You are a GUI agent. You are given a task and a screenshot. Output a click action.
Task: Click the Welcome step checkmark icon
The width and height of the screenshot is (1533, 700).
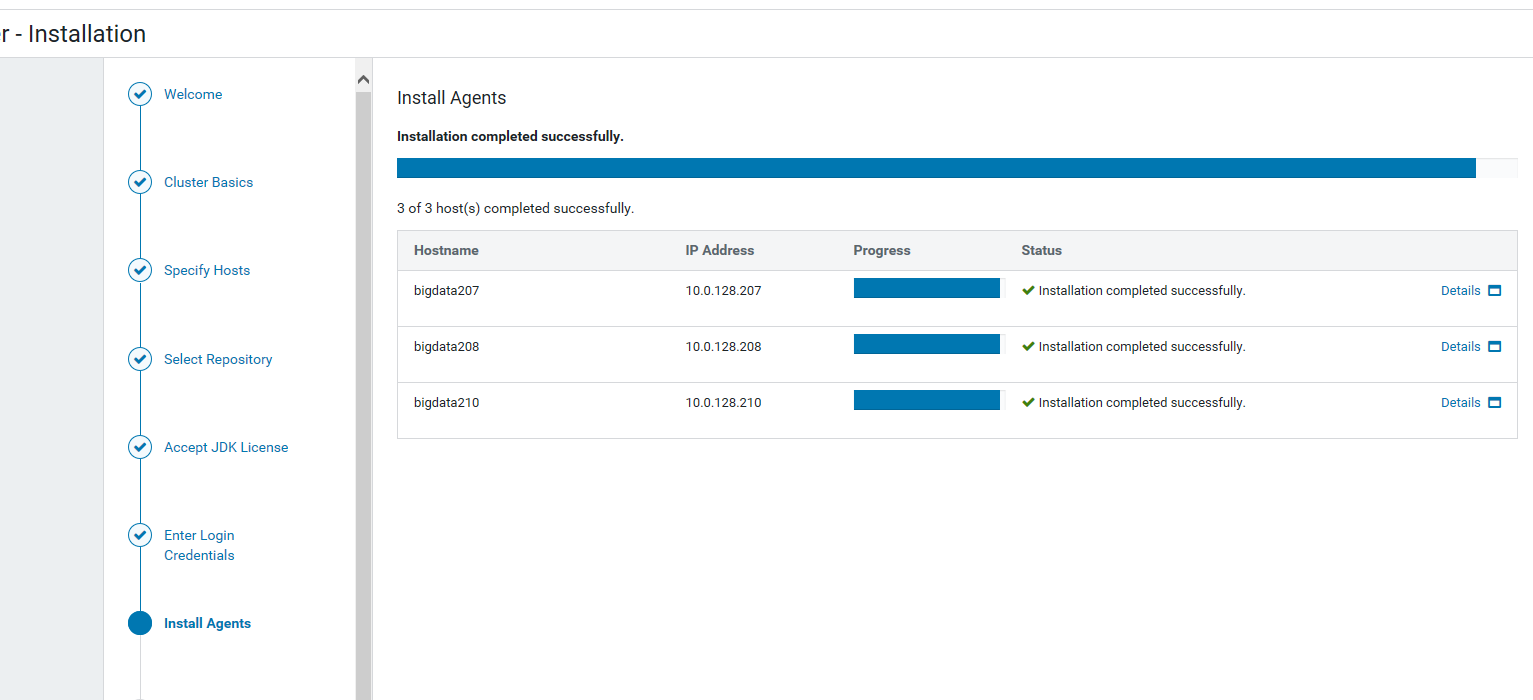coord(140,94)
